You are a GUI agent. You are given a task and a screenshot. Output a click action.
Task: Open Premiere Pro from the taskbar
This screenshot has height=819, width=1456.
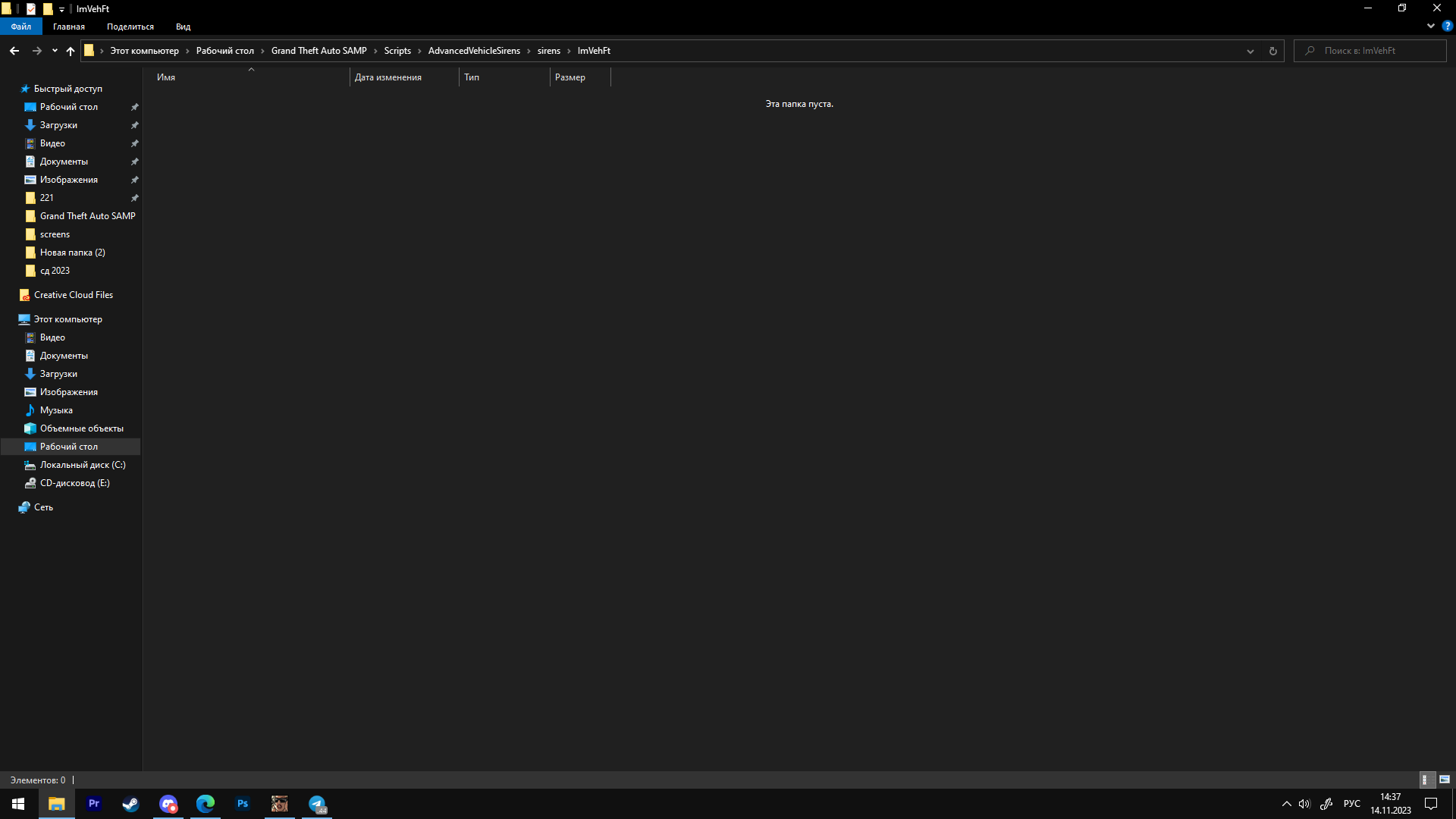point(94,804)
